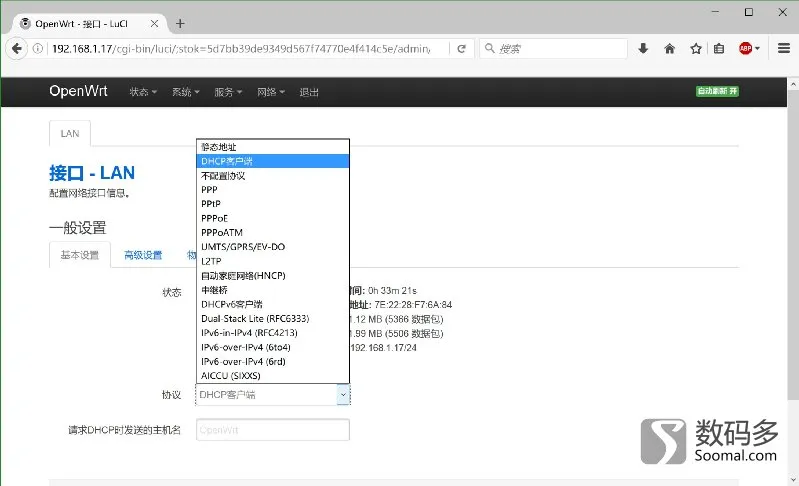799x486 pixels.
Task: Select PPPoATM protocol option
Action: 273,232
